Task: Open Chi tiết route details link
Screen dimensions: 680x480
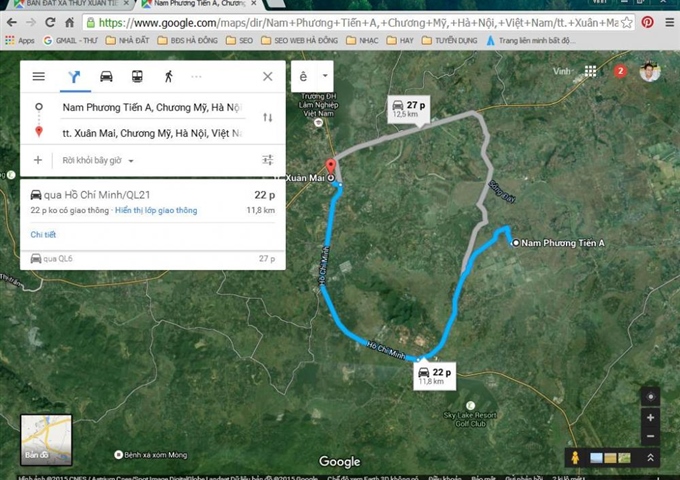Action: click(43, 234)
